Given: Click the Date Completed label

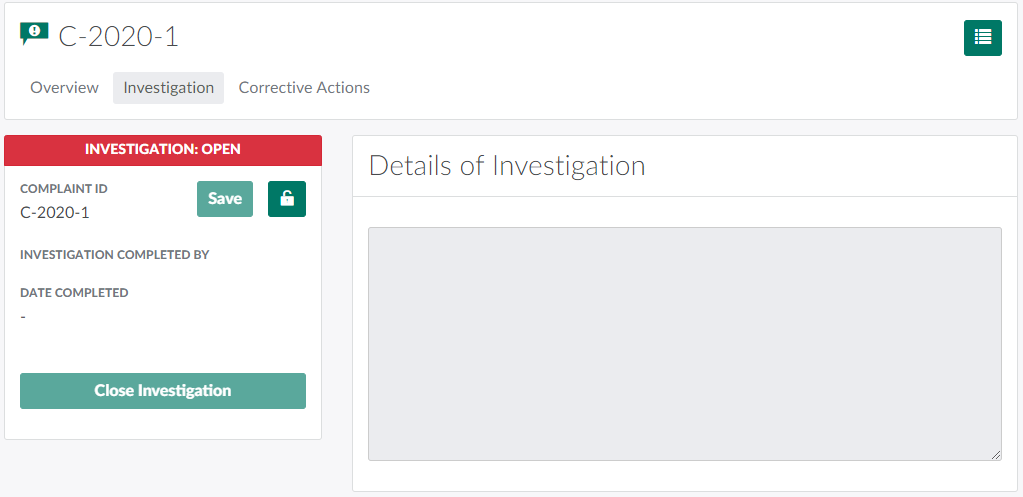Looking at the screenshot, I should (74, 293).
